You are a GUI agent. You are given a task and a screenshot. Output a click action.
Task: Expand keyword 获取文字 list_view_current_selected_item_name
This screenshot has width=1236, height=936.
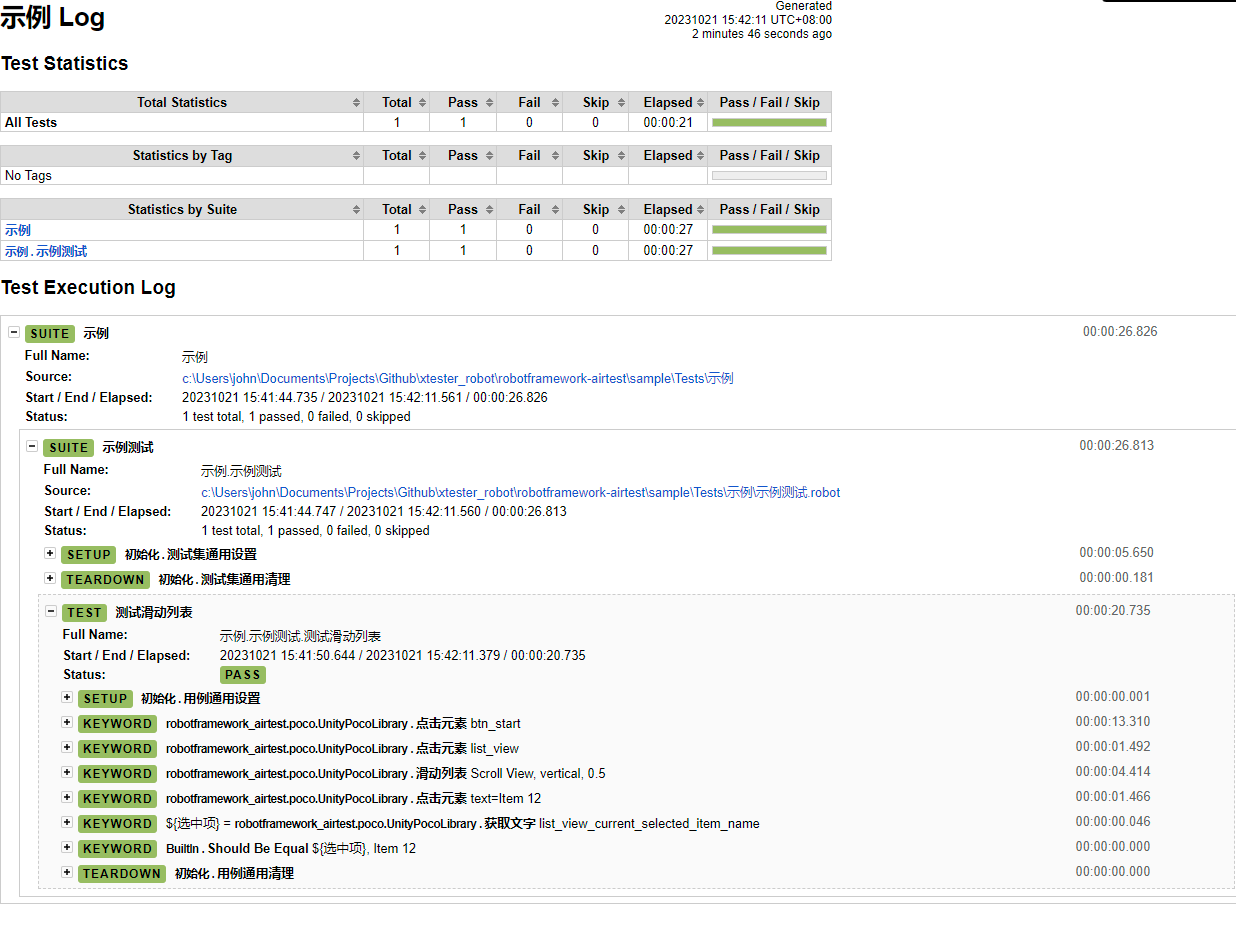67,822
